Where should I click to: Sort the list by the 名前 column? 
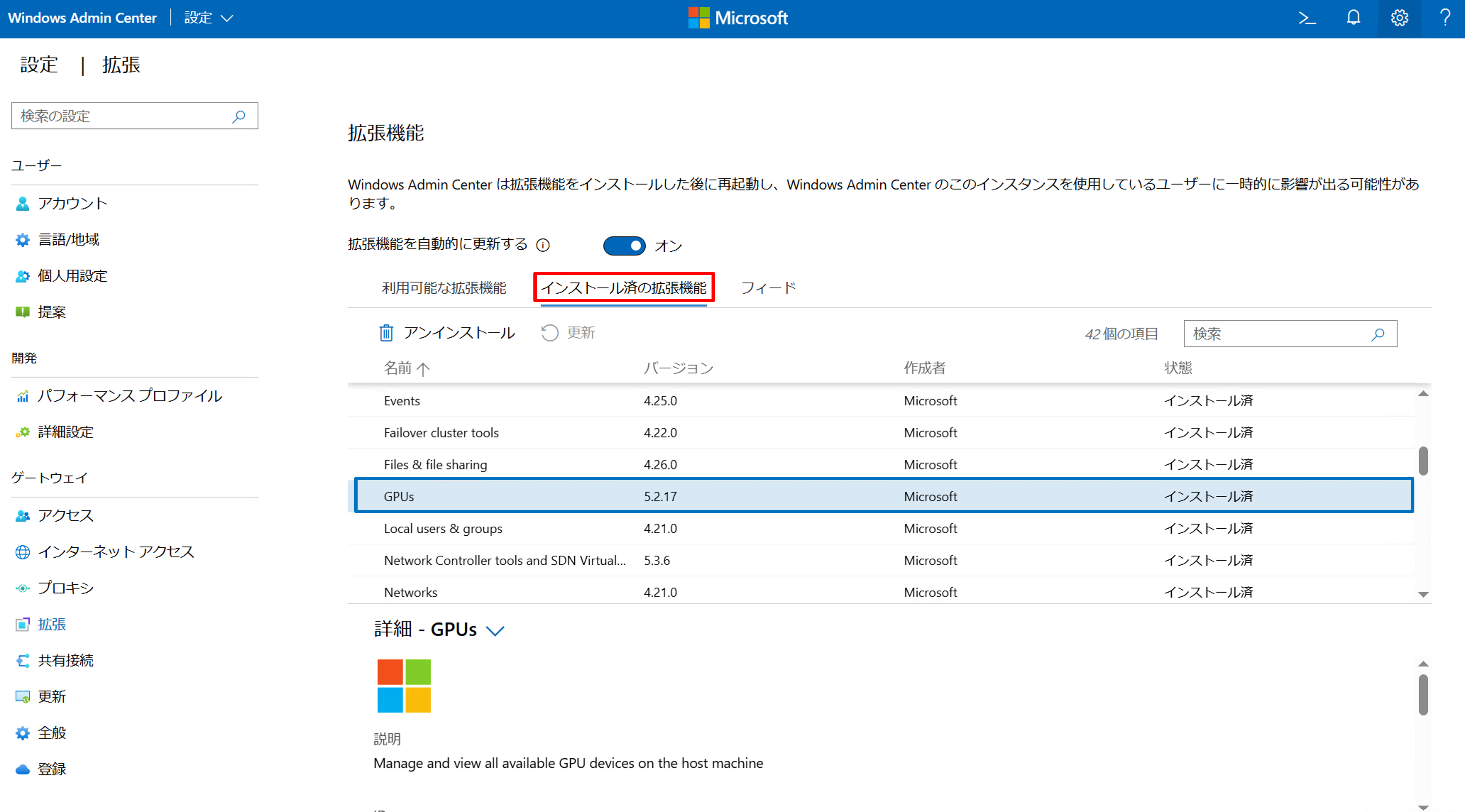(x=406, y=369)
